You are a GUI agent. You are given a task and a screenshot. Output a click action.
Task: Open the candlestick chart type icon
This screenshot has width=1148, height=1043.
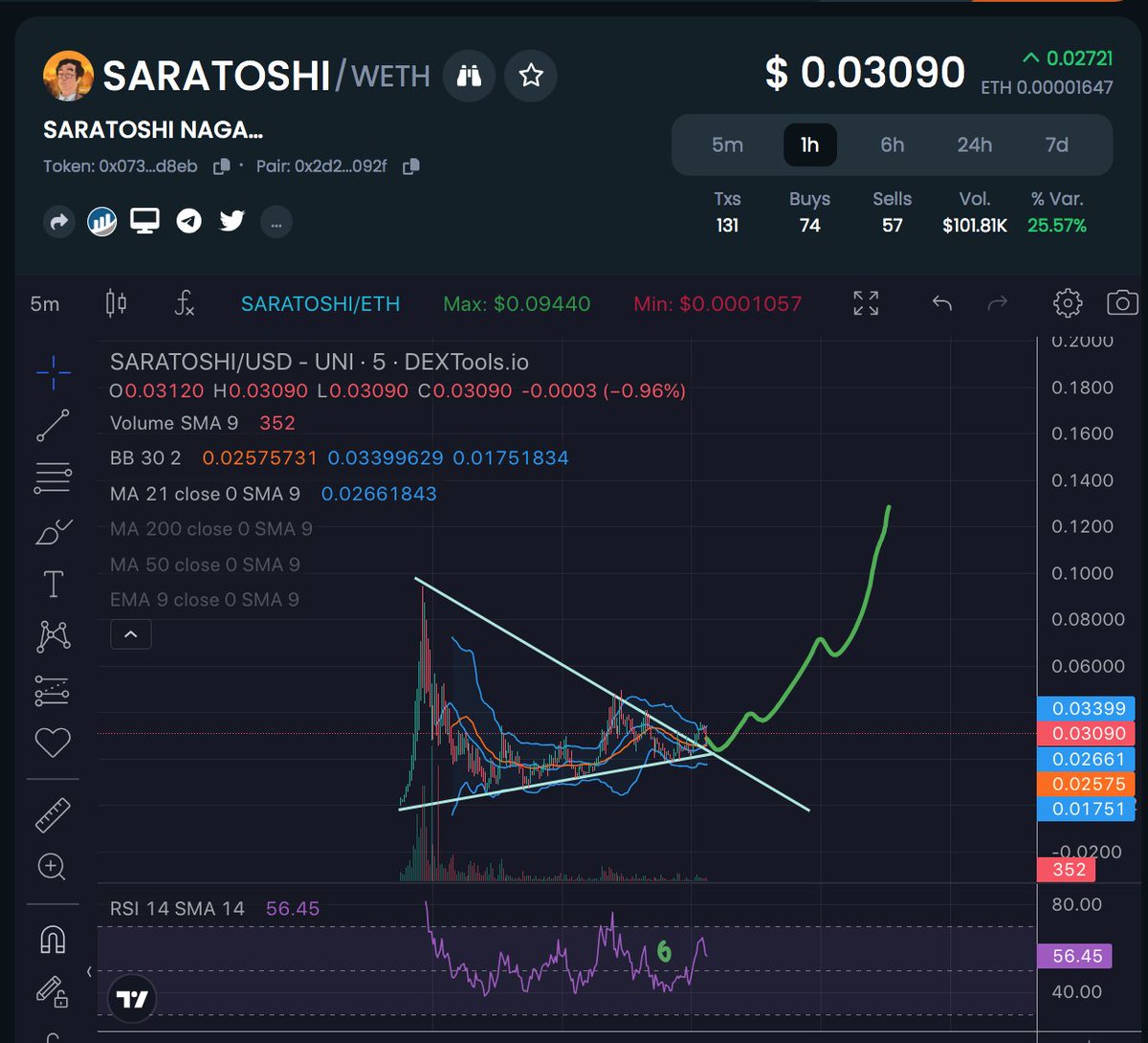click(116, 304)
